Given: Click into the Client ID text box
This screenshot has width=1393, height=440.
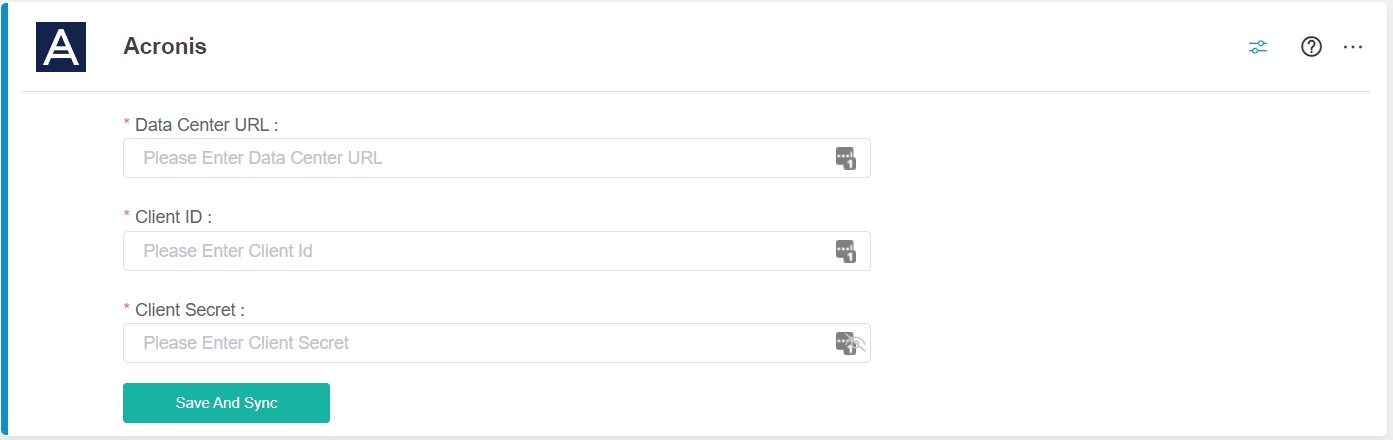Looking at the screenshot, I should (480, 251).
